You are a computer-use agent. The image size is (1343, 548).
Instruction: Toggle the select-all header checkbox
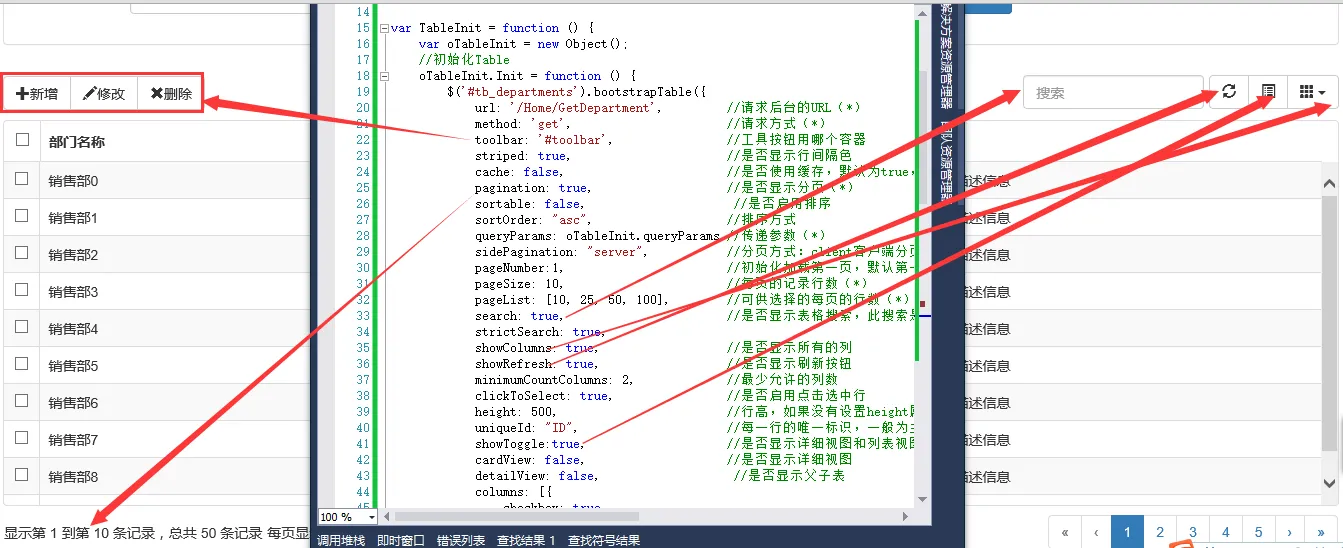(x=22, y=141)
